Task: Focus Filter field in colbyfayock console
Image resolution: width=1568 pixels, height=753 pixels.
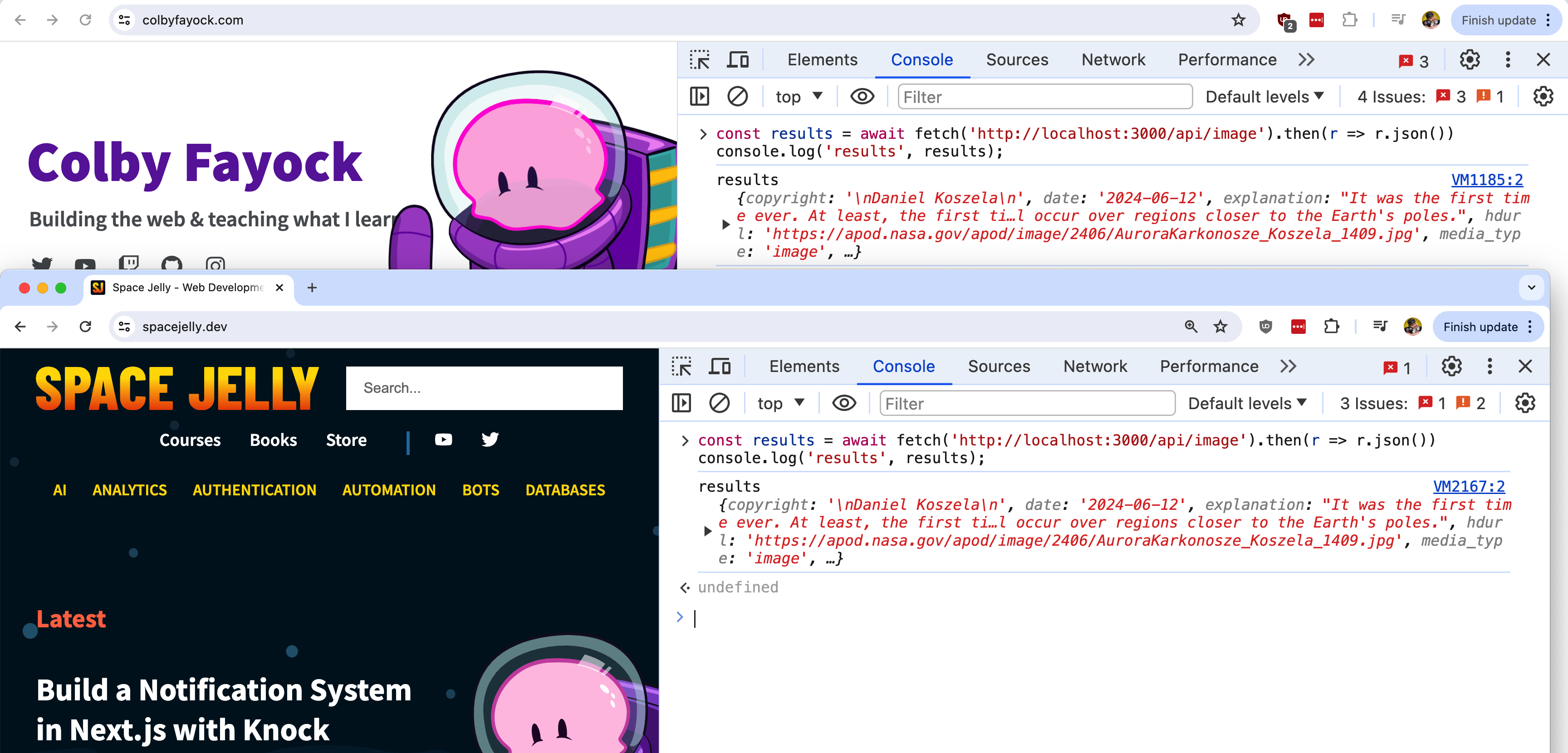Action: [x=1044, y=97]
